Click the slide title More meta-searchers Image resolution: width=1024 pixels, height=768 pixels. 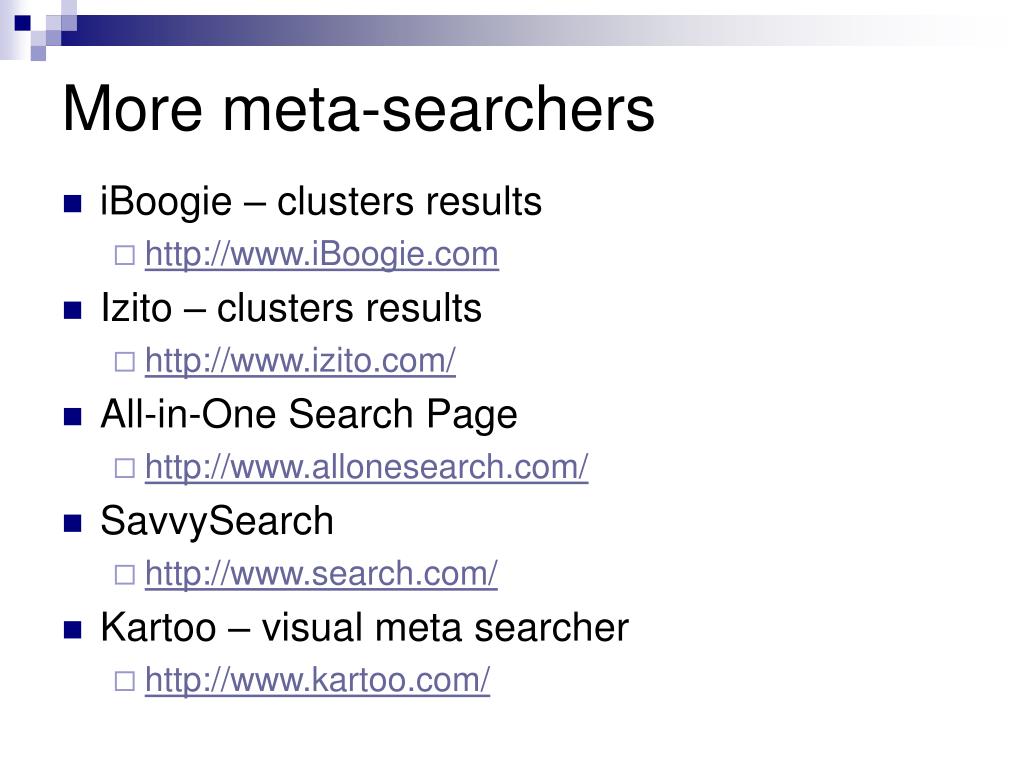359,108
